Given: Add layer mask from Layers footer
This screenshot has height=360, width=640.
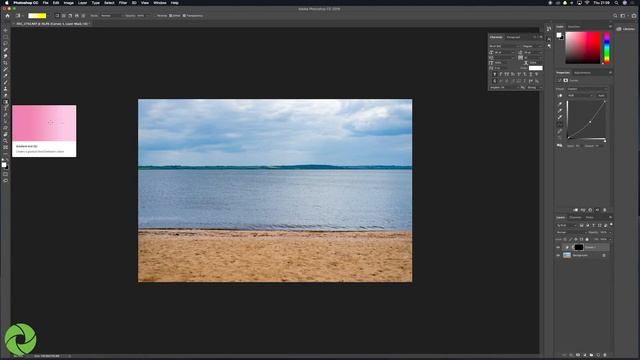Looking at the screenshot, I should [x=578, y=355].
